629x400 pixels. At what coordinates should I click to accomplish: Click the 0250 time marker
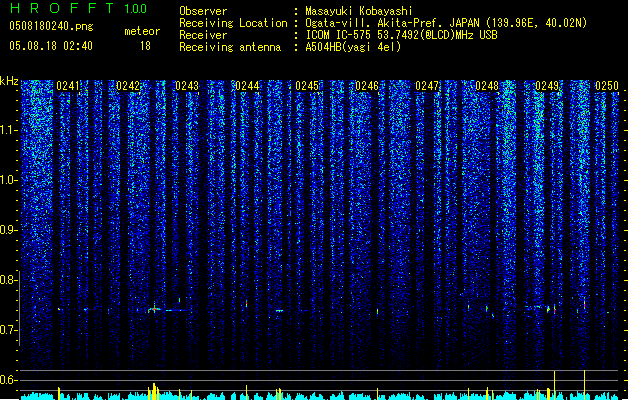(607, 86)
